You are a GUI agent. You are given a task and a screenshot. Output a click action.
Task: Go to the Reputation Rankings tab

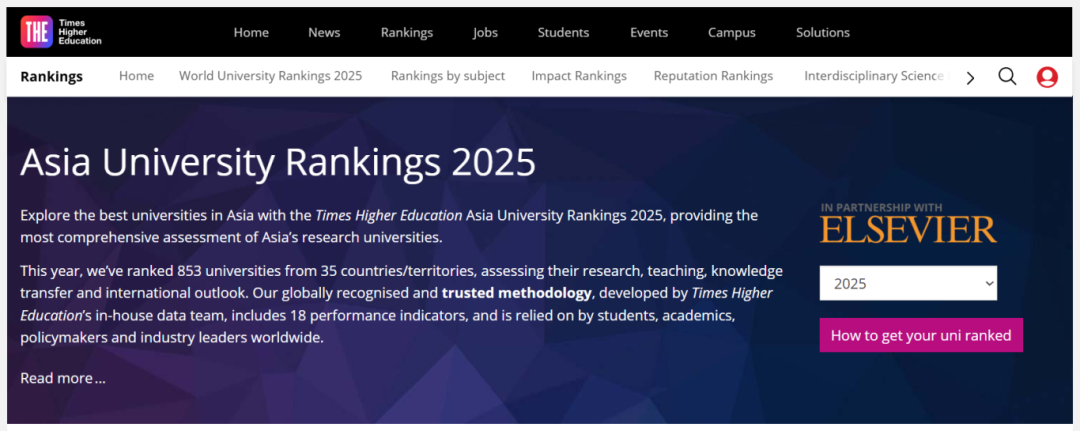[713, 76]
